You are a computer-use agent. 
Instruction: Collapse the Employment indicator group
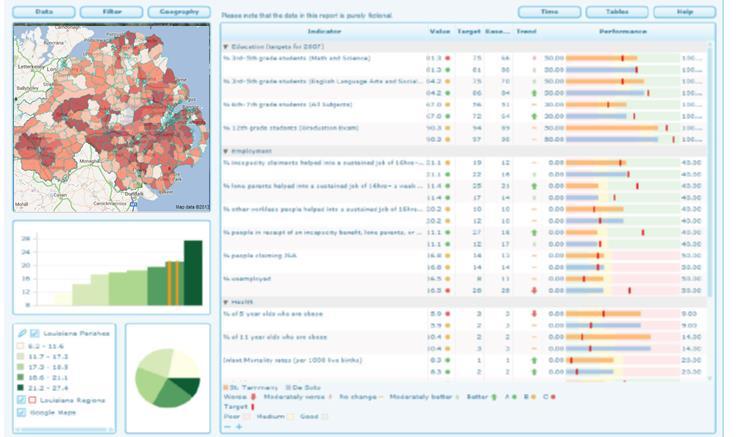coord(225,151)
